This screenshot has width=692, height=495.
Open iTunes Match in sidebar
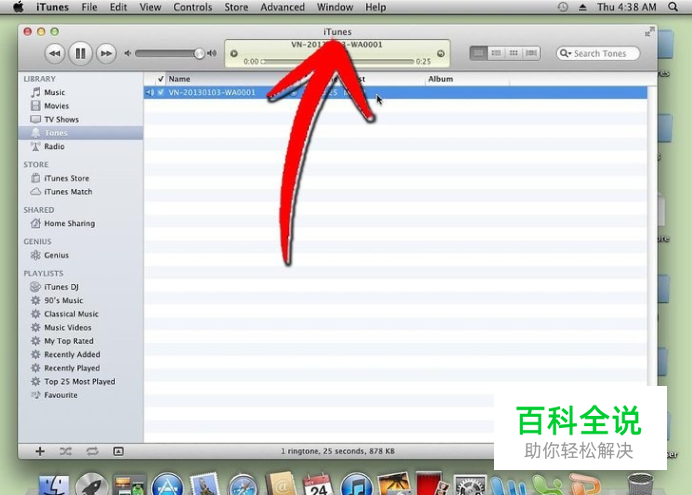pyautogui.click(x=68, y=192)
